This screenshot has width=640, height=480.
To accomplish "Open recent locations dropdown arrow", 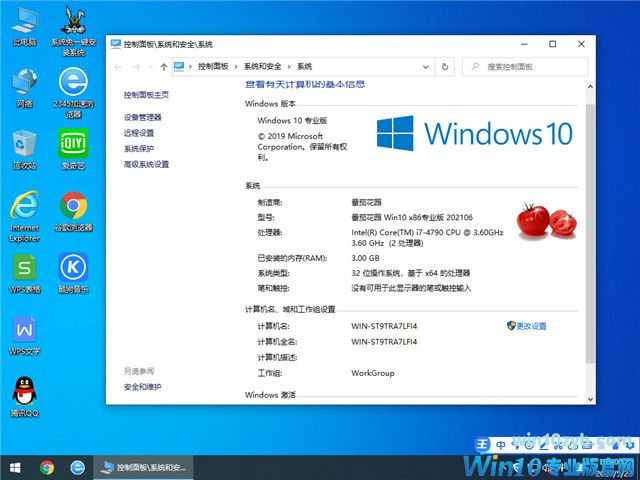I will (150, 67).
